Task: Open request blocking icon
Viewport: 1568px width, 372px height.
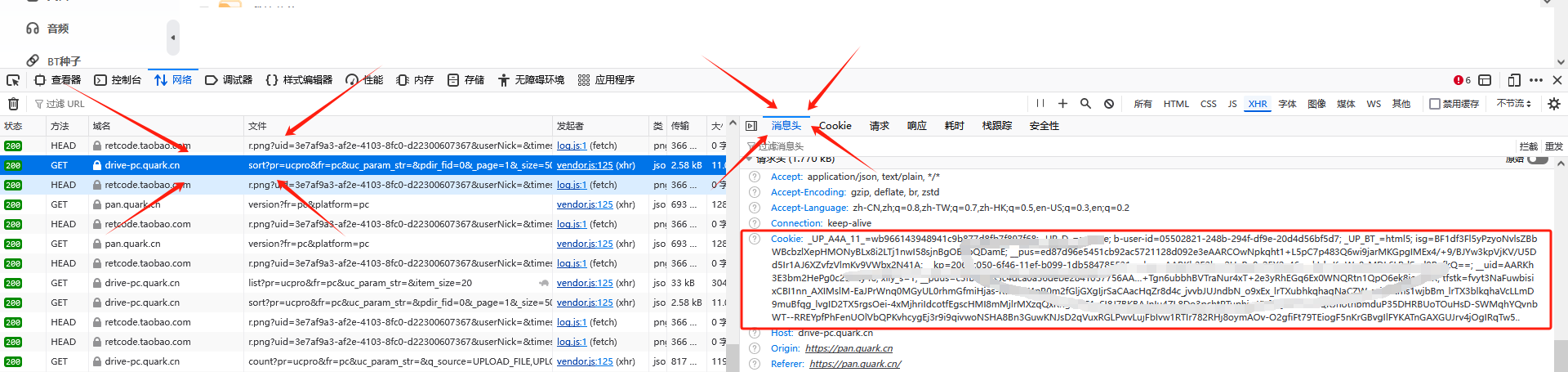Action: point(1109,104)
